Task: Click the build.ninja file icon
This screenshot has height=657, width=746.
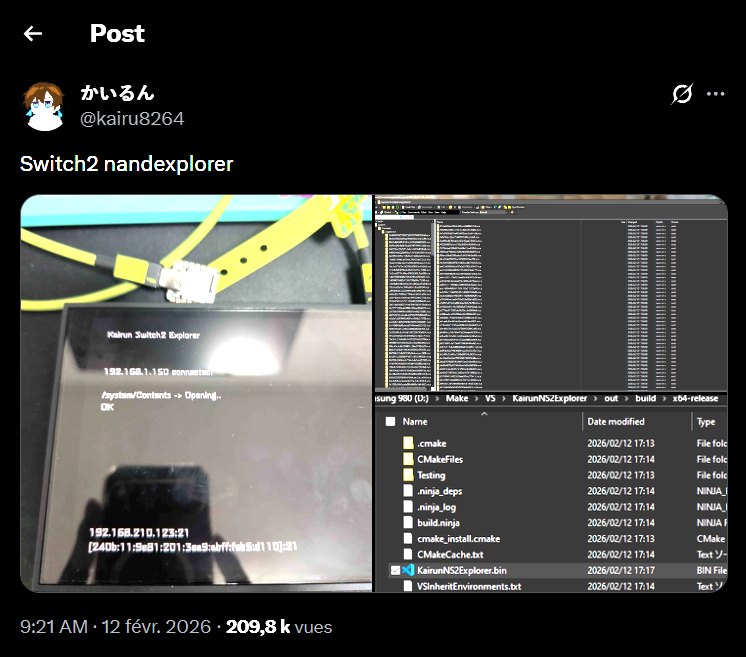Action: 408,522
